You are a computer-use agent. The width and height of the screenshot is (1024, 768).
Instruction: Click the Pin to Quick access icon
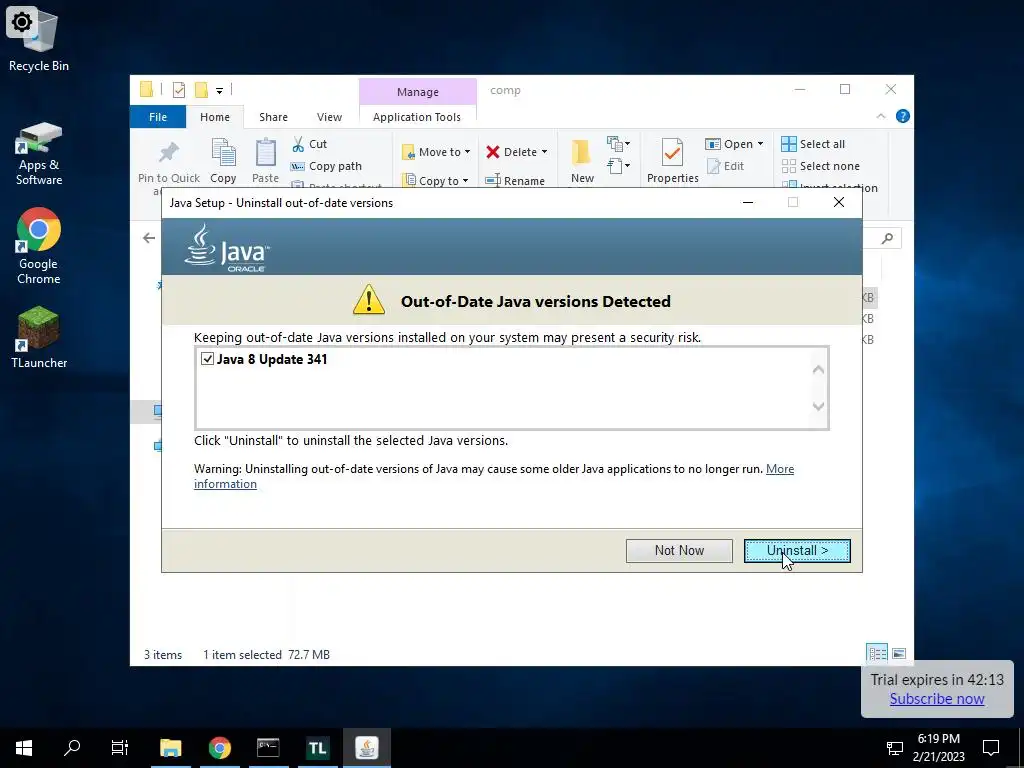coord(168,153)
